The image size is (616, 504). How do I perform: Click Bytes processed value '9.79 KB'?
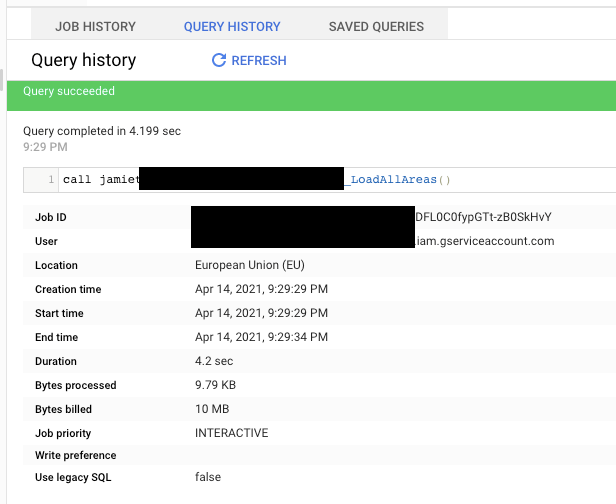(215, 385)
